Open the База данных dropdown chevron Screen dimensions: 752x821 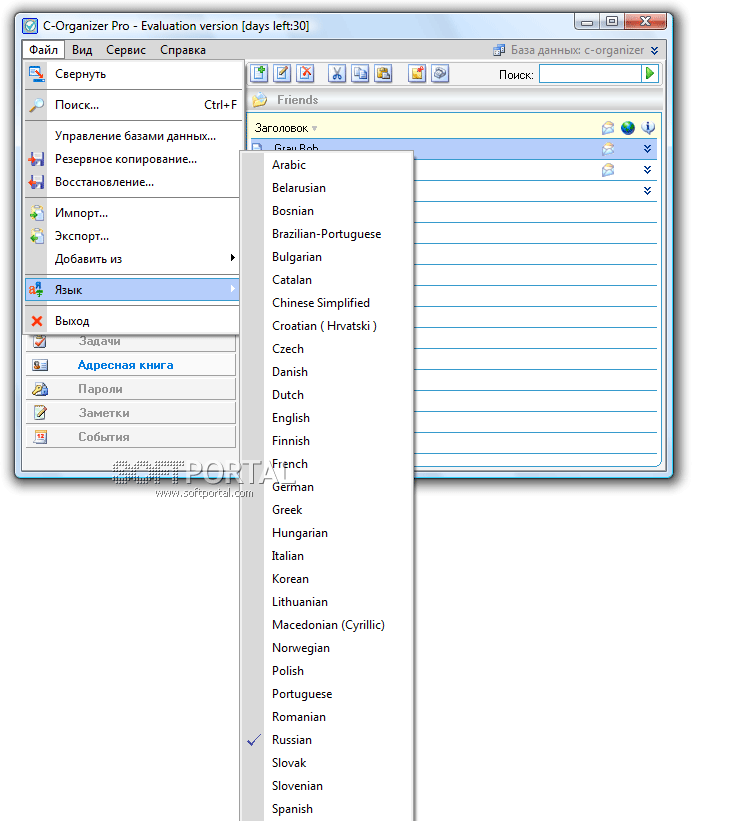[x=655, y=50]
